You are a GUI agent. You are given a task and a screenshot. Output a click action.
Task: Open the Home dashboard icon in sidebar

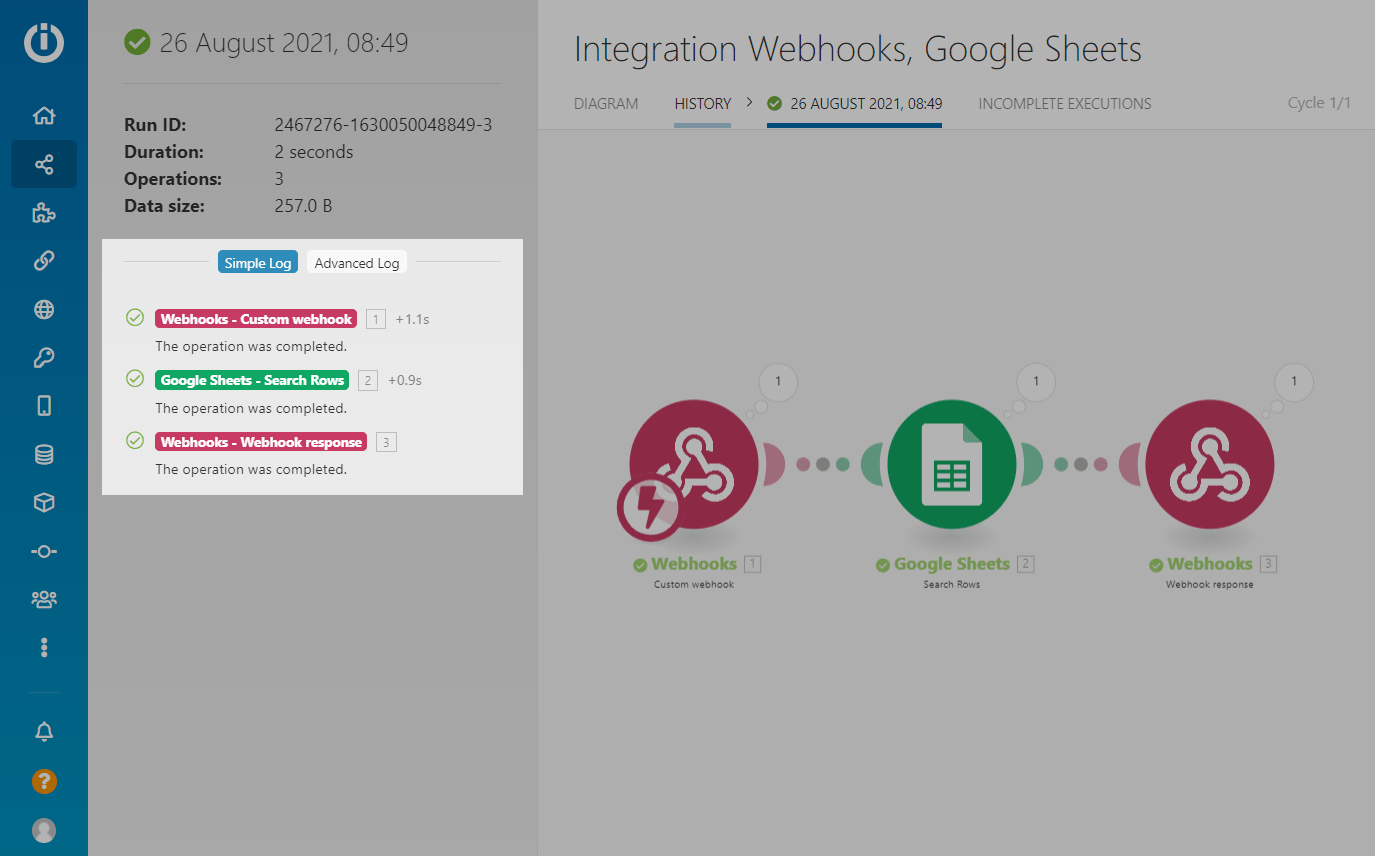[44, 116]
